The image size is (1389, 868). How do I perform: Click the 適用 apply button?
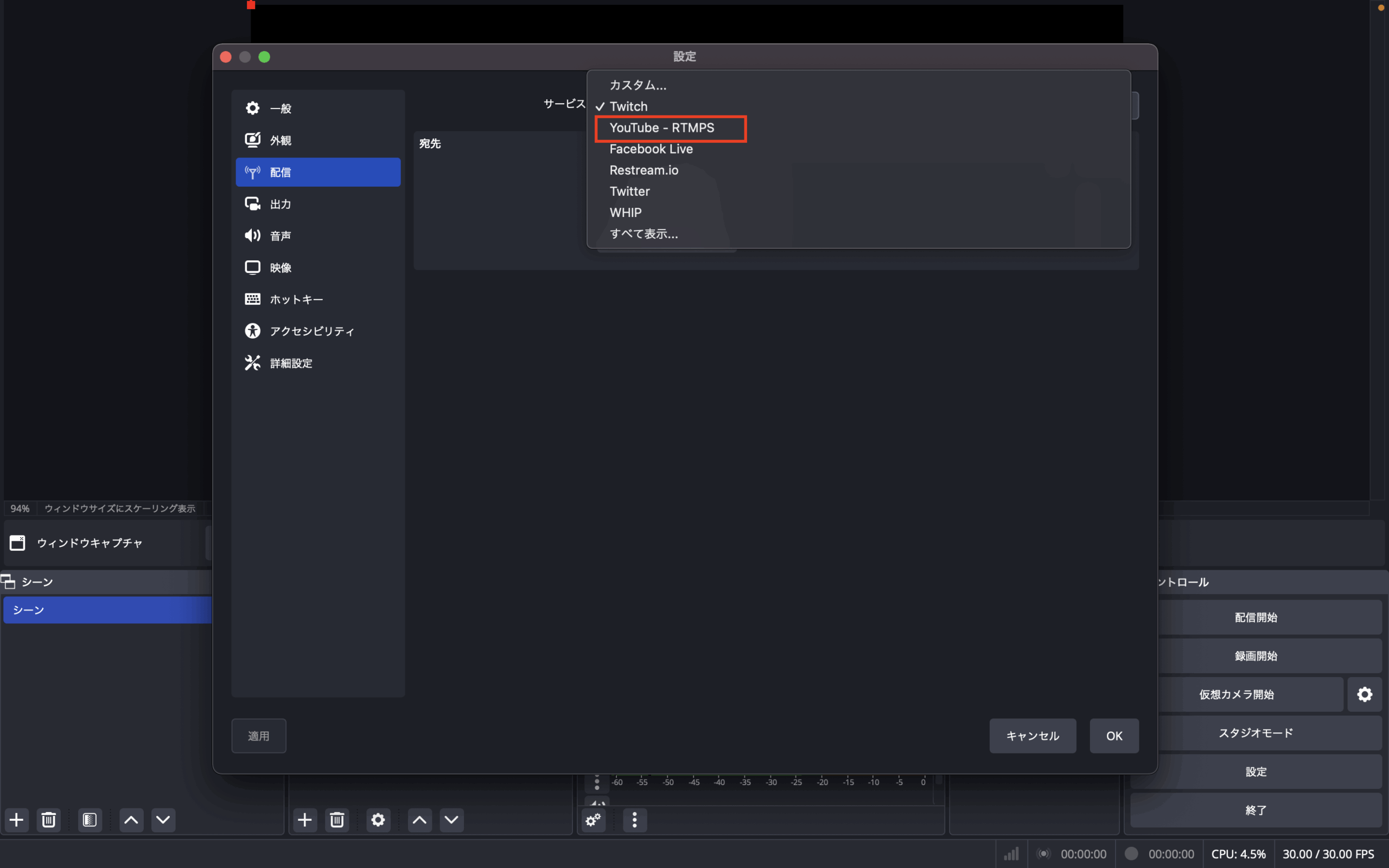coord(258,736)
